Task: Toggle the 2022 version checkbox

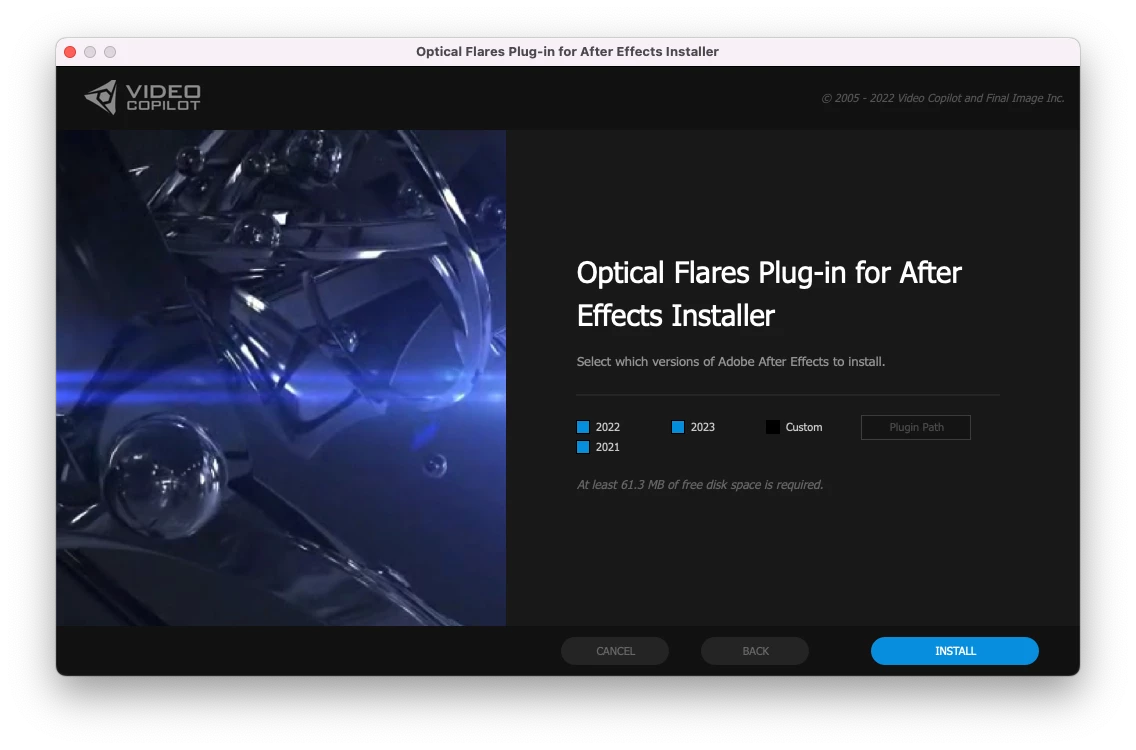Action: 582,427
